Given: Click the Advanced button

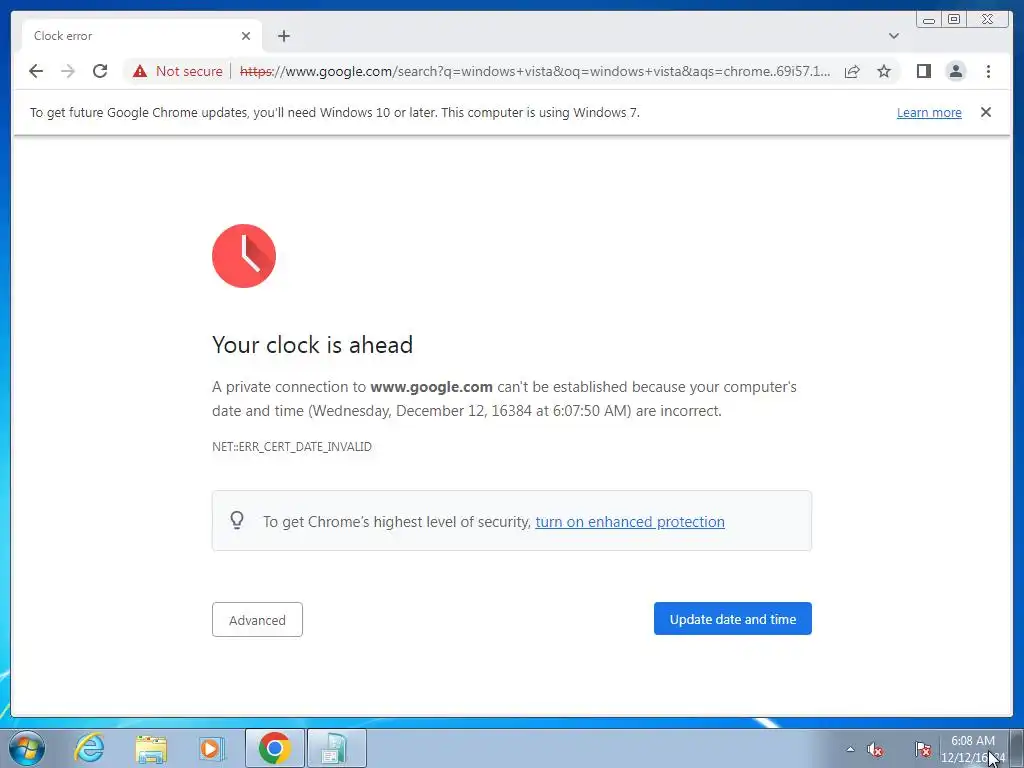Looking at the screenshot, I should (257, 620).
